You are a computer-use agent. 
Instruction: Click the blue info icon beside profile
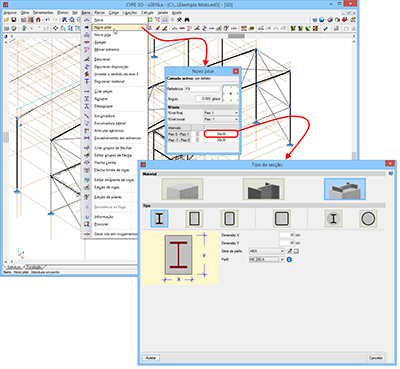(x=289, y=259)
